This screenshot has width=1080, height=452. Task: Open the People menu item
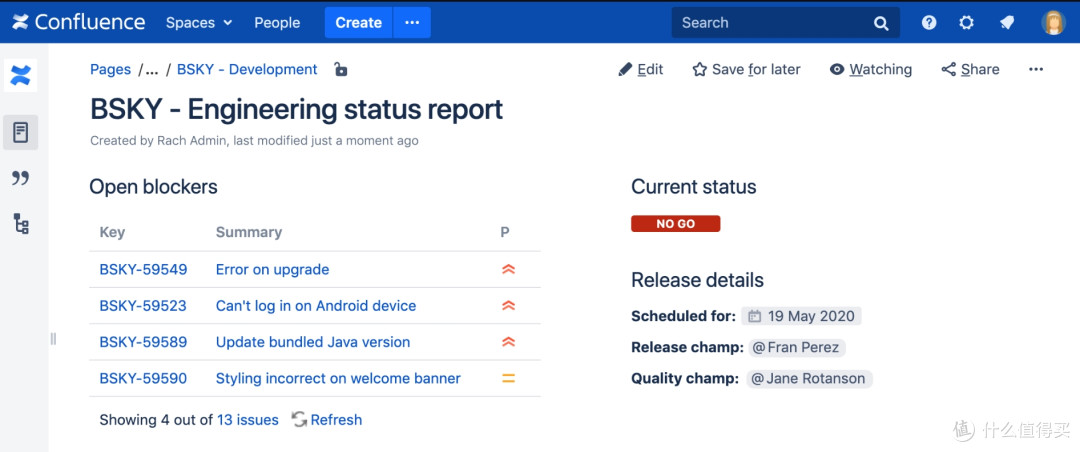(277, 23)
